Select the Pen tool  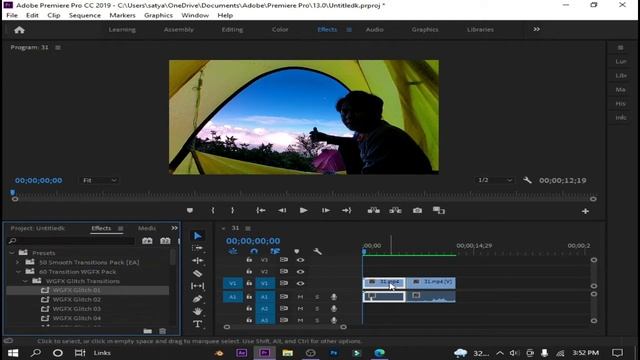point(198,298)
